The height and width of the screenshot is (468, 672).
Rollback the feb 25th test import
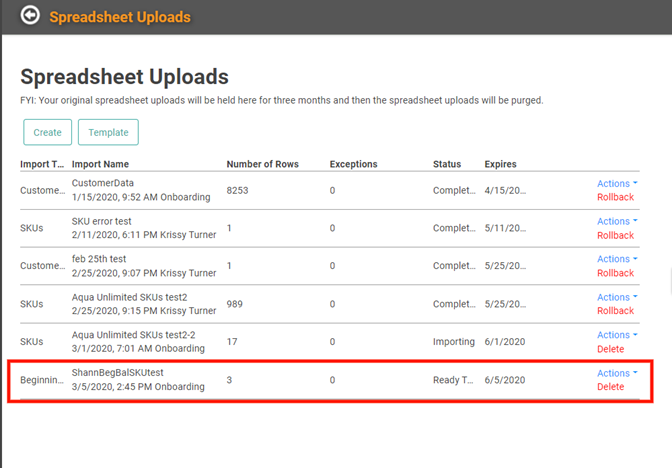[x=615, y=273]
